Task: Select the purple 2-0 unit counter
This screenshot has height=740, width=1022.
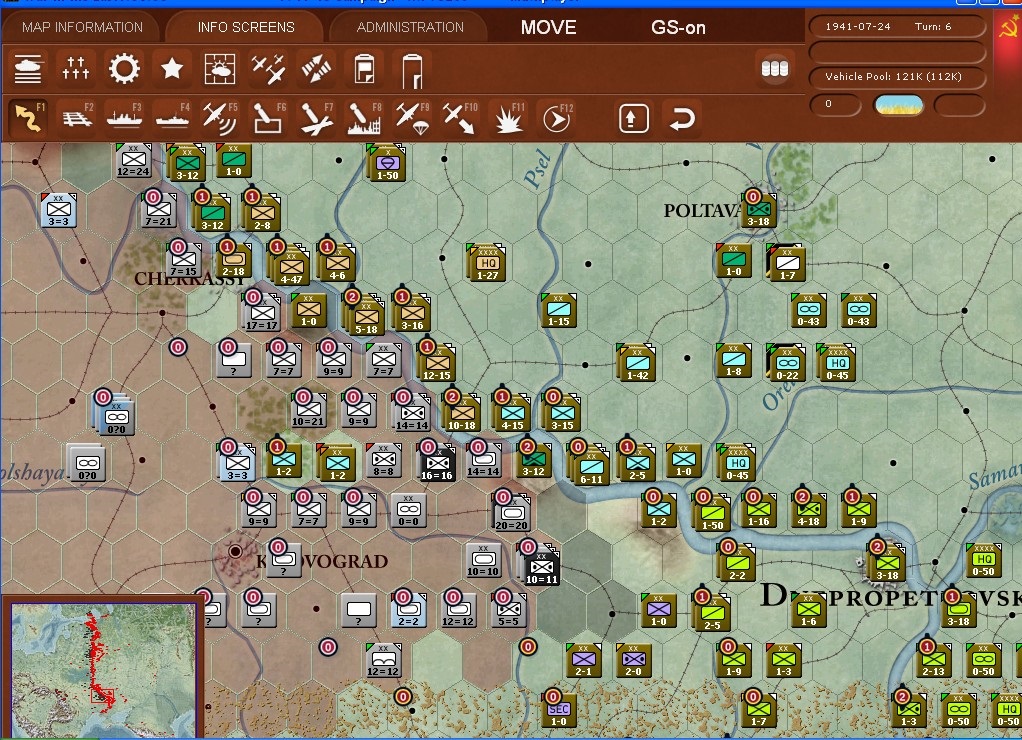Action: coord(634,660)
